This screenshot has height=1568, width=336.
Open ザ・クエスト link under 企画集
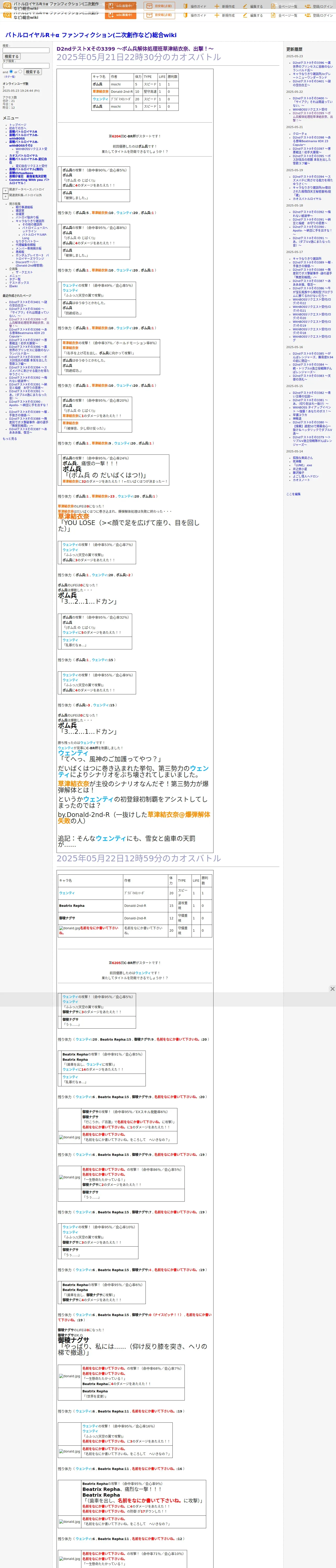(x=24, y=272)
